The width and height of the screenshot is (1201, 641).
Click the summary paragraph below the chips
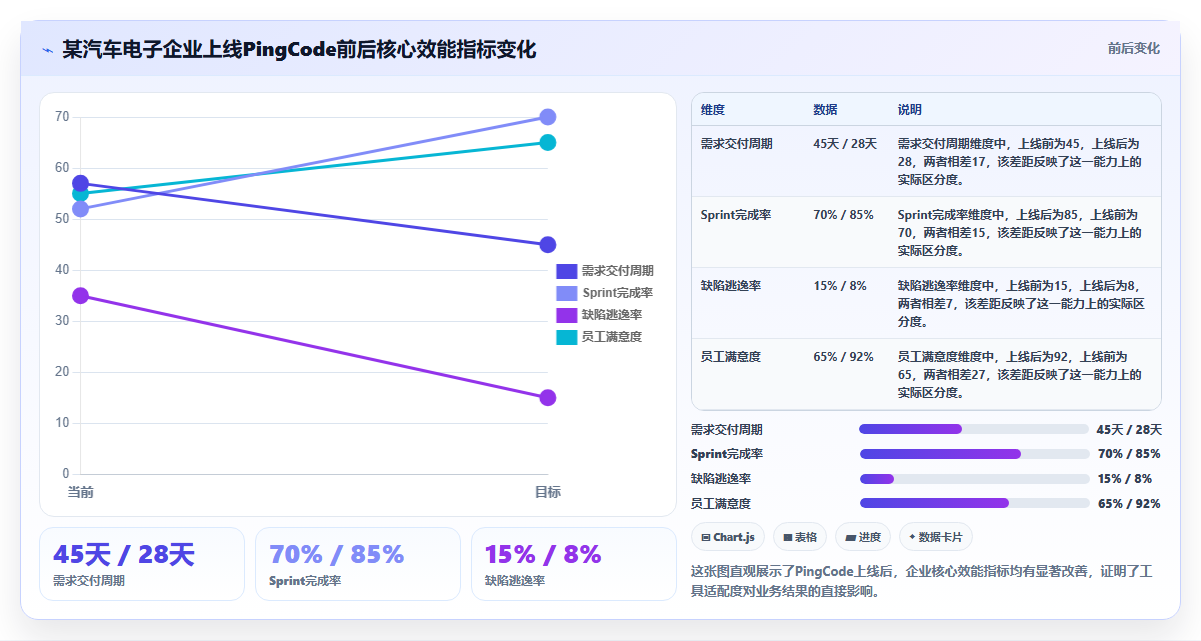pyautogui.click(x=922, y=581)
